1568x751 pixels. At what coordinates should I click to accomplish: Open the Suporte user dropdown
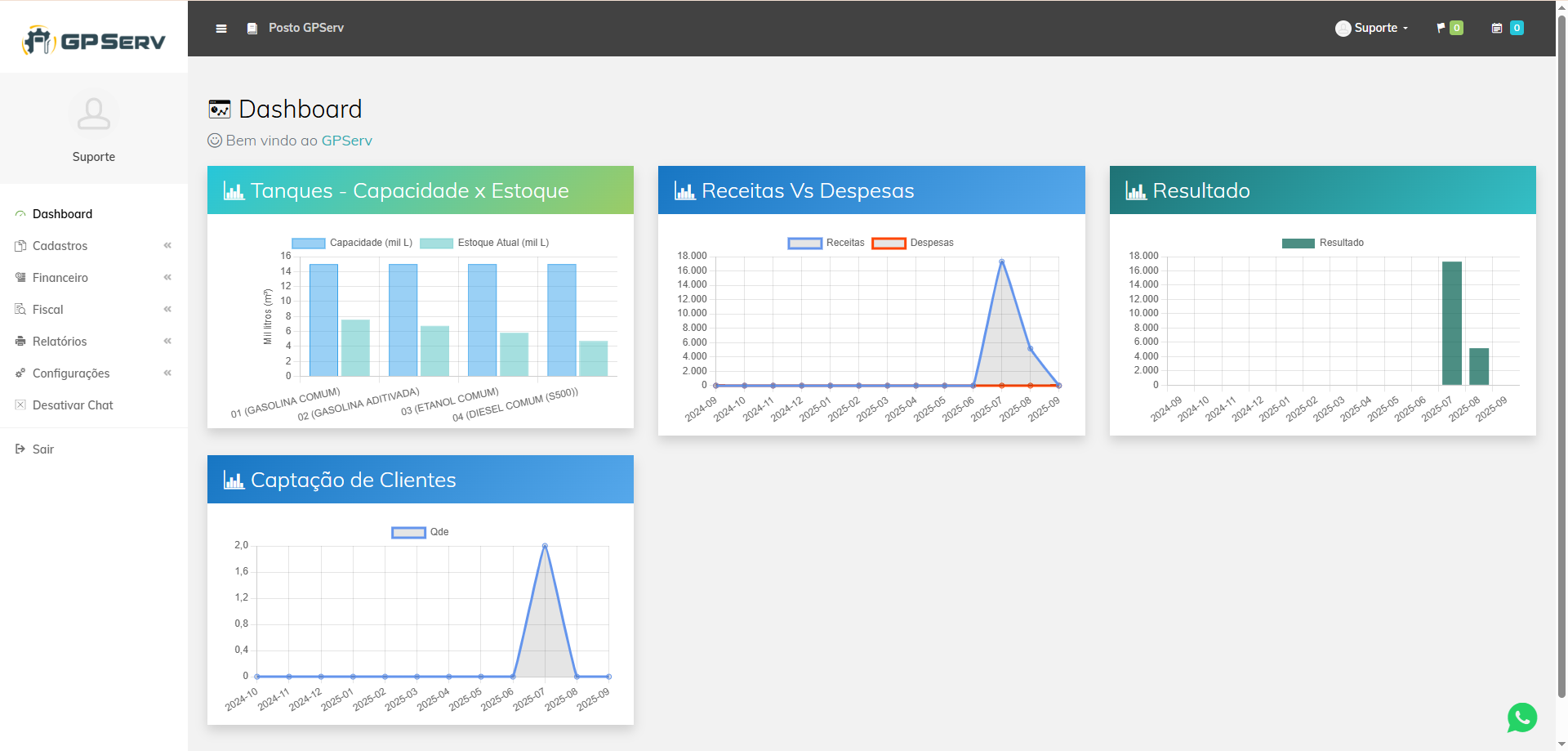coord(1372,27)
